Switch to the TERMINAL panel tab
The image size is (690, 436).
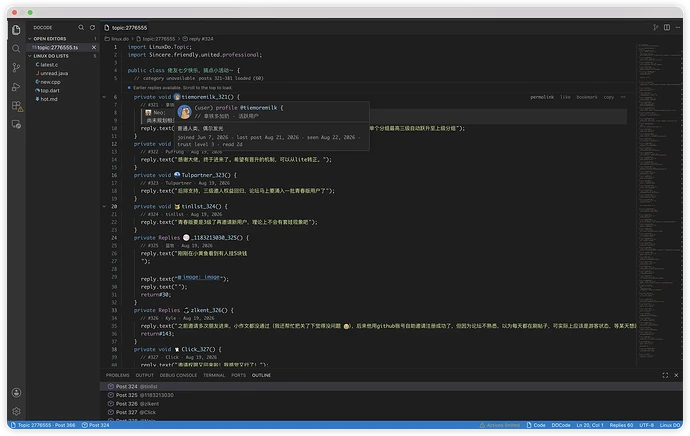(x=214, y=375)
